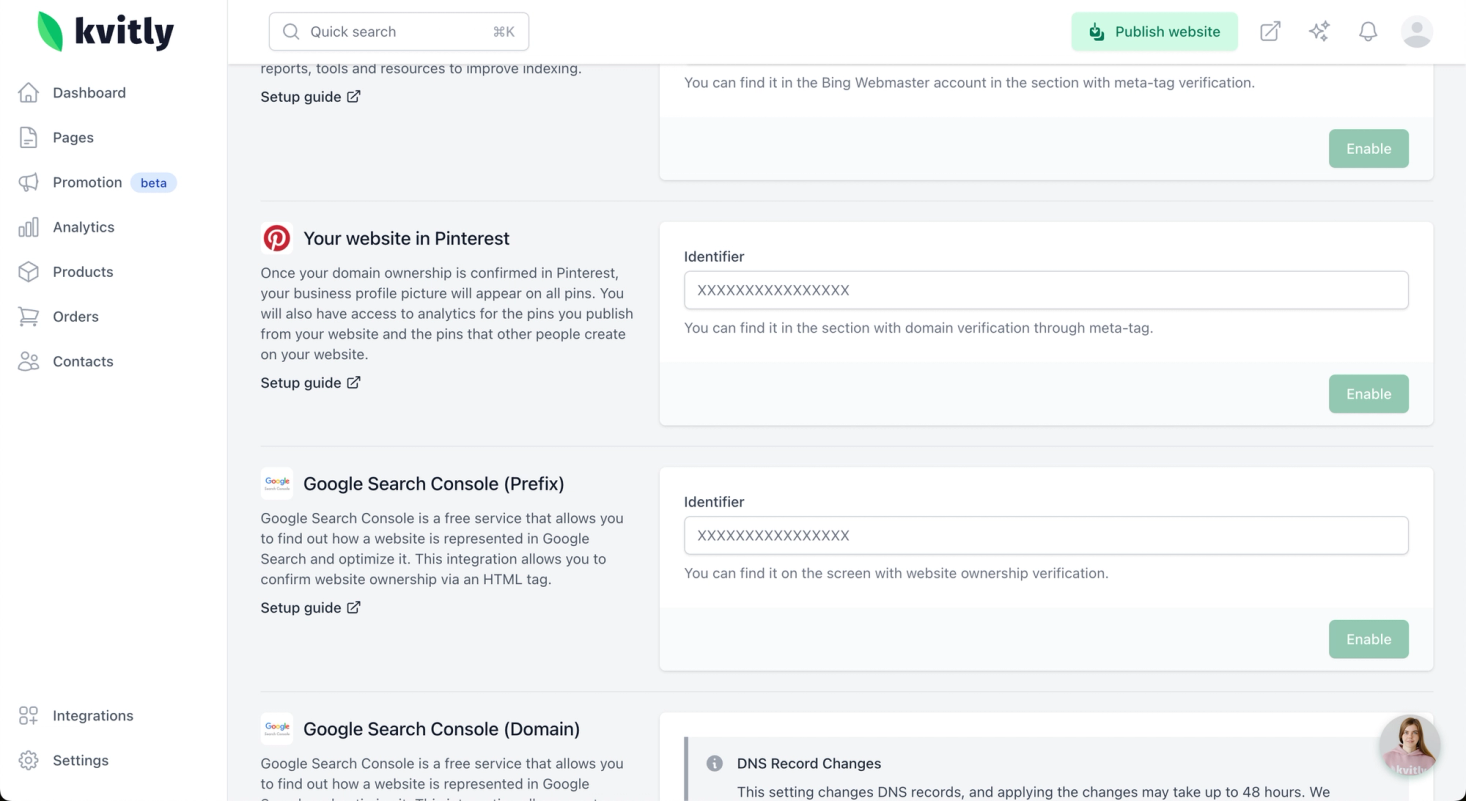1466x801 pixels.
Task: Open Contacts in the sidebar
Action: [x=83, y=362]
